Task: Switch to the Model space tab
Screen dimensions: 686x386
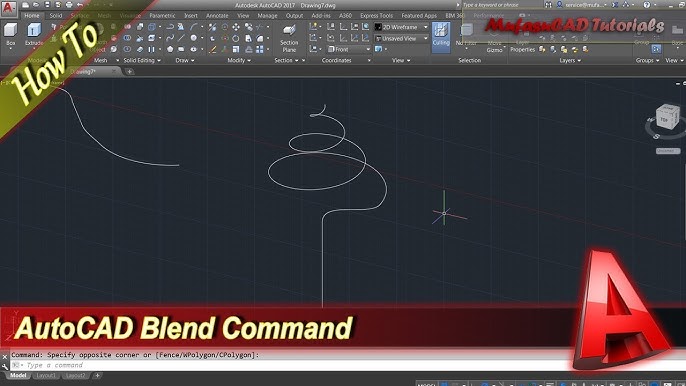Action: [x=18, y=375]
